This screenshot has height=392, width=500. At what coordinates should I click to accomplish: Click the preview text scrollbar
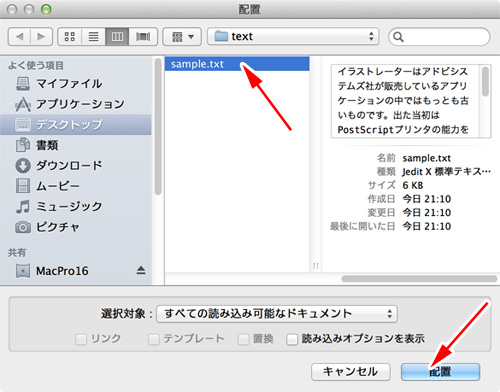(x=486, y=82)
